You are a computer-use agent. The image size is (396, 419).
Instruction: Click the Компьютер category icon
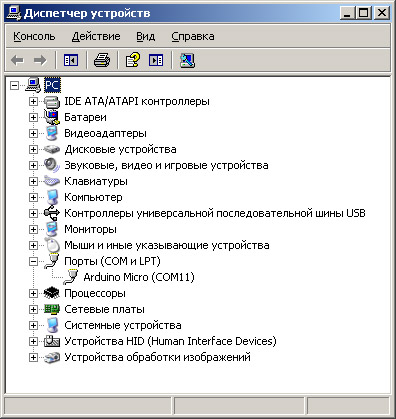[52, 197]
